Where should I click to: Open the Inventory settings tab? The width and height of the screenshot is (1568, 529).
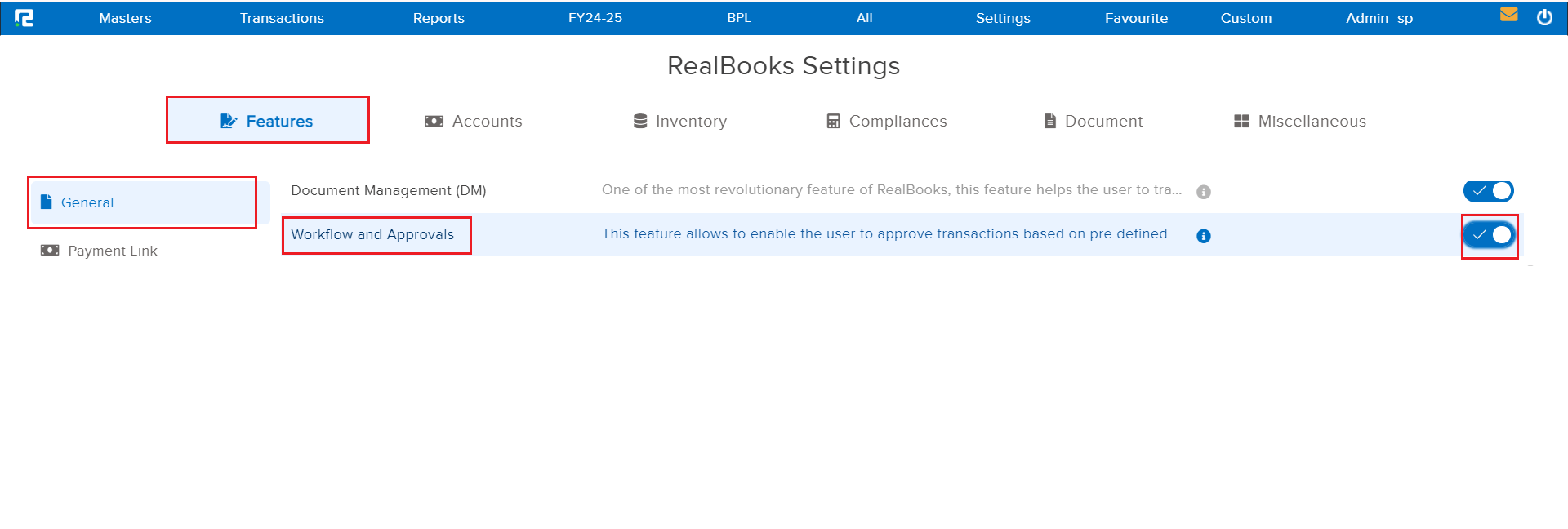(x=679, y=121)
